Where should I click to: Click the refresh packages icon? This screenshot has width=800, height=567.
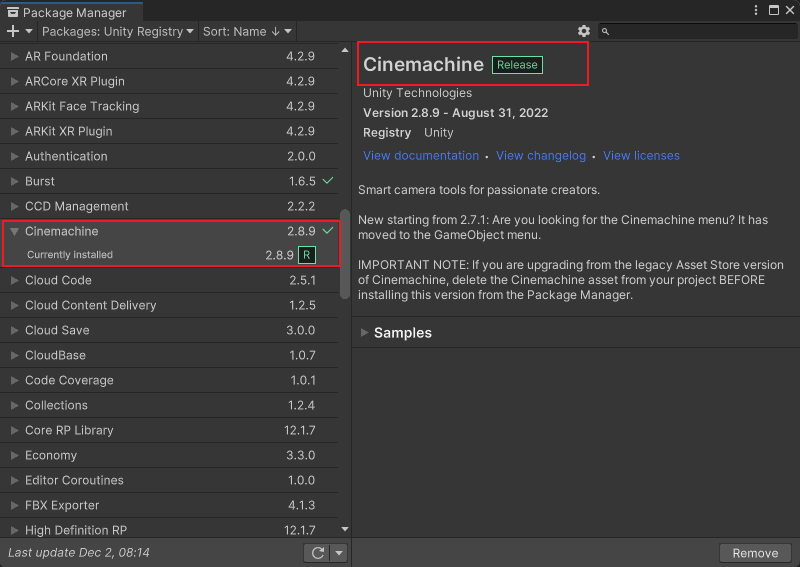pyautogui.click(x=317, y=553)
